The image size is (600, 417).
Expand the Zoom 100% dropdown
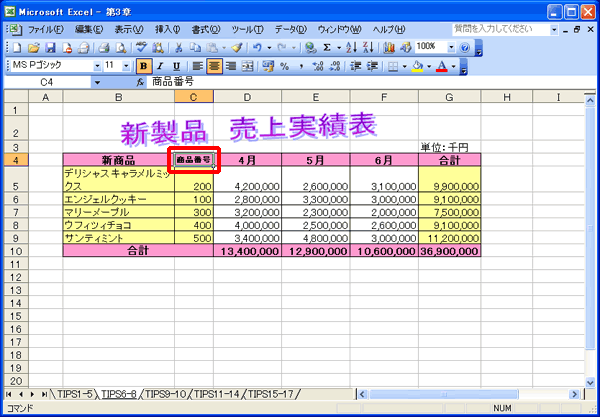[x=452, y=47]
